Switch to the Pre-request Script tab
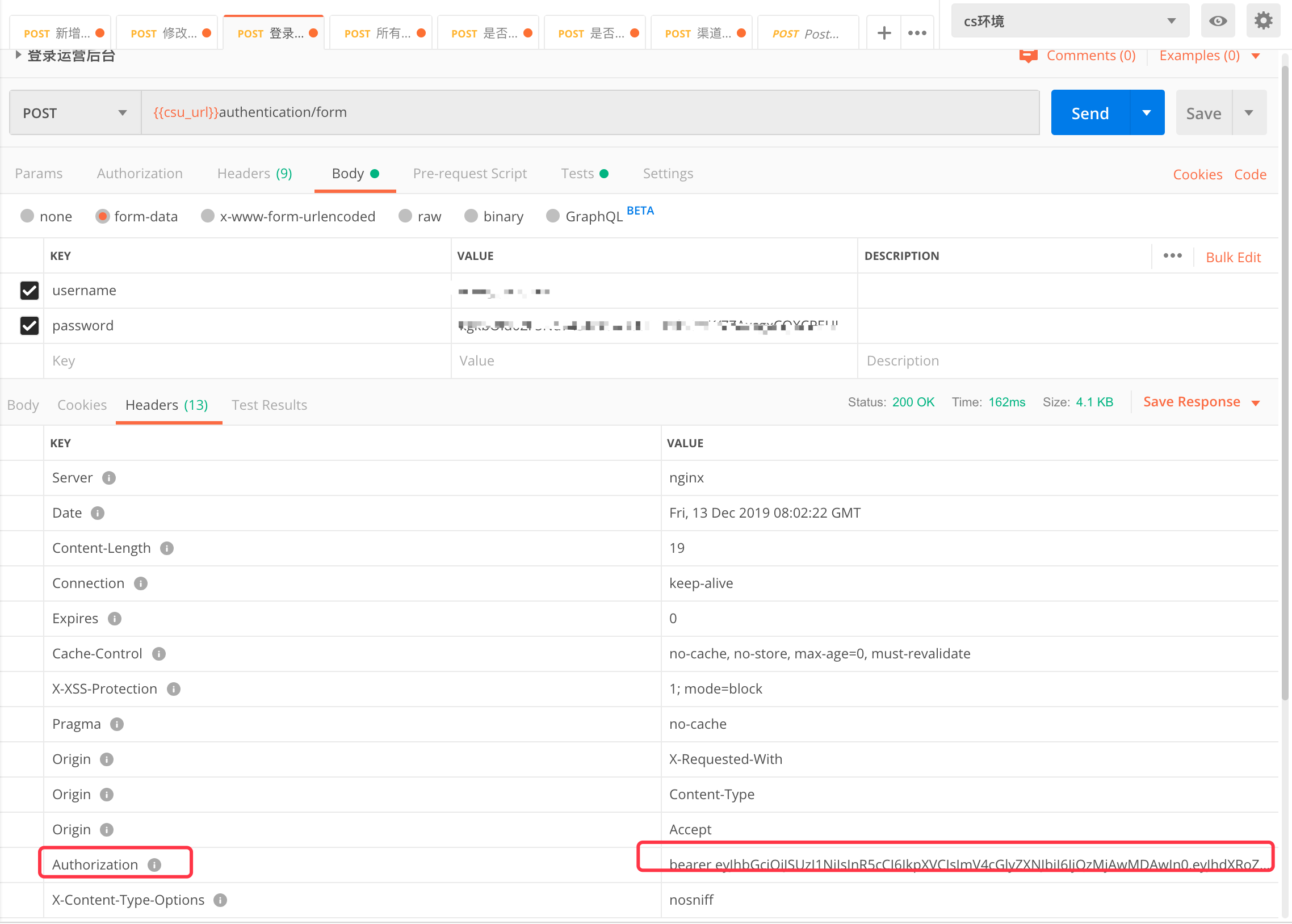Screen dimensions: 1292x924 coord(469,174)
